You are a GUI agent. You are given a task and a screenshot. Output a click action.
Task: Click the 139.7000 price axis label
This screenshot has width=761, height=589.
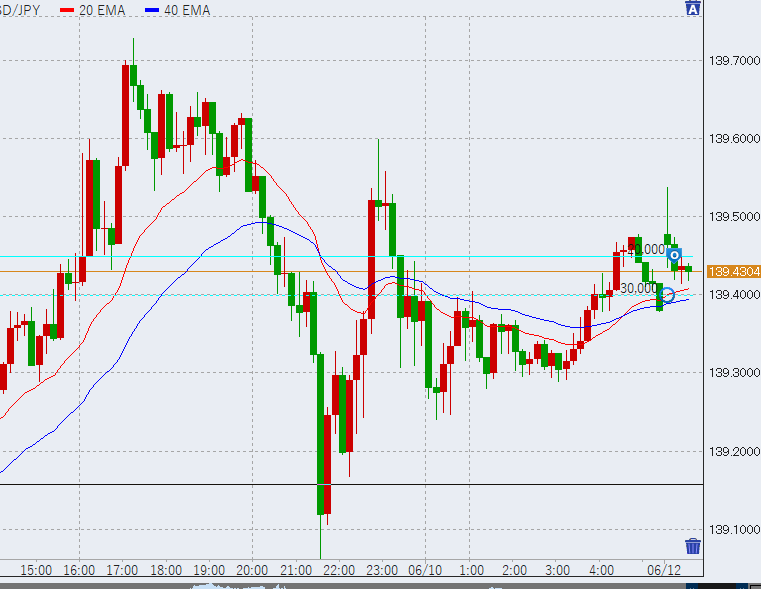click(733, 61)
